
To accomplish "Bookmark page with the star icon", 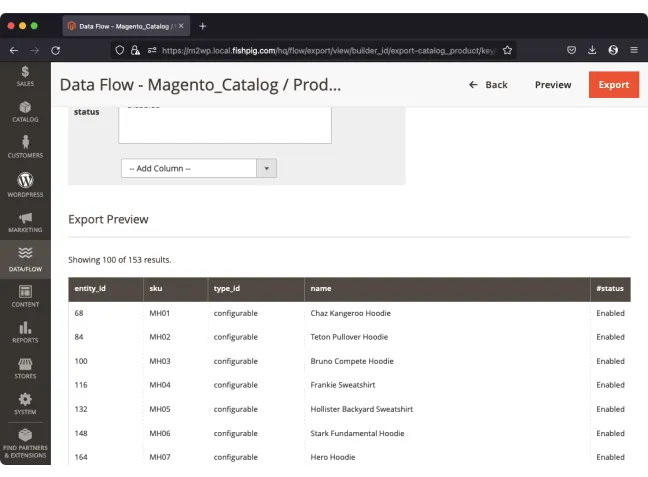I will [x=507, y=50].
